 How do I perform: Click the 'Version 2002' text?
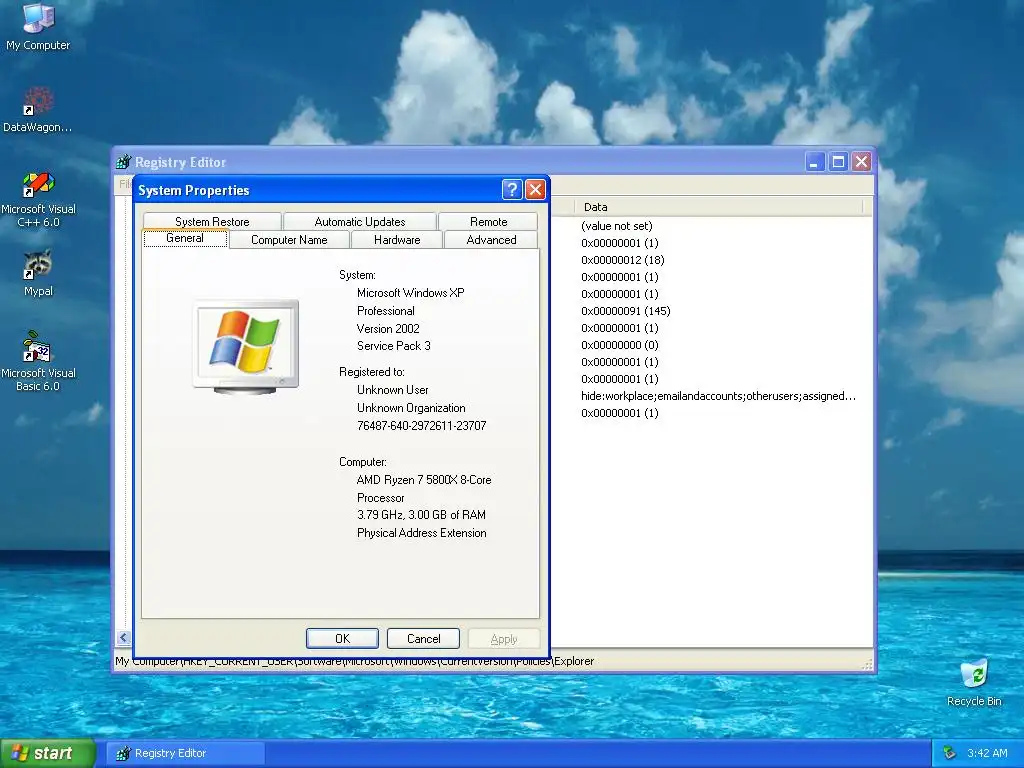(x=388, y=328)
